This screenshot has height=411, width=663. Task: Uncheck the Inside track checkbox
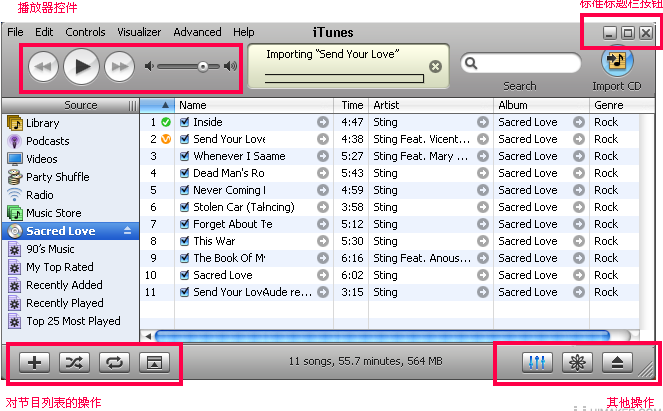click(x=184, y=122)
